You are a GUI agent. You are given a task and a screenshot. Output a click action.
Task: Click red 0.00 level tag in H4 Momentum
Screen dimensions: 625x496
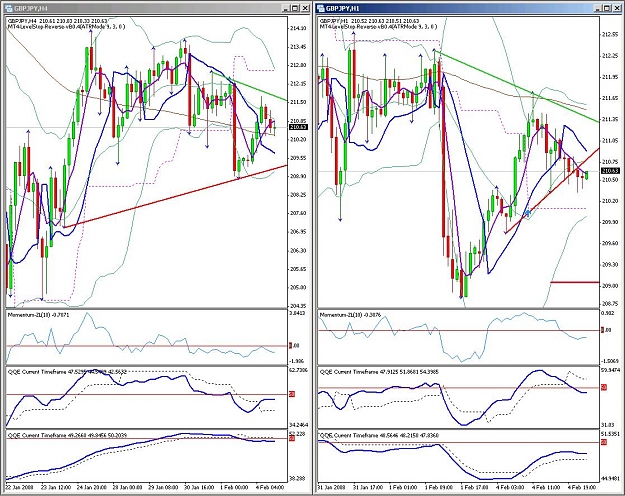pyautogui.click(x=291, y=346)
